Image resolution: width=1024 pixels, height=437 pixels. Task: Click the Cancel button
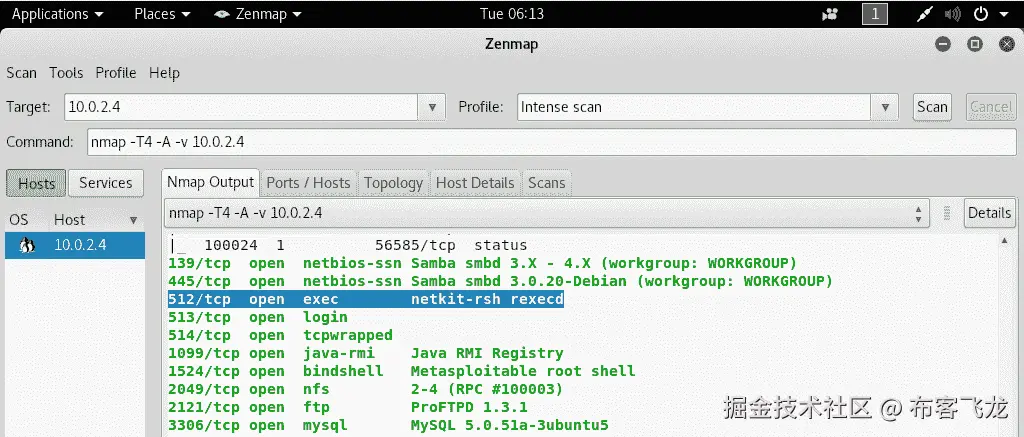[x=991, y=107]
